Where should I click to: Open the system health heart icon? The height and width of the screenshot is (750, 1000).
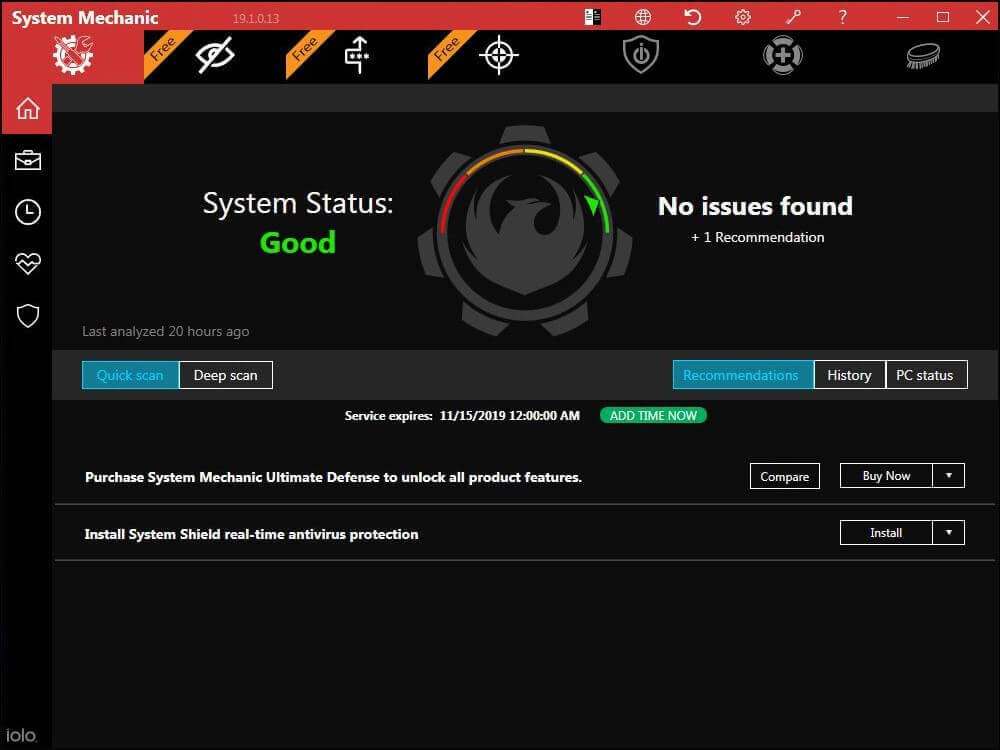pos(26,263)
